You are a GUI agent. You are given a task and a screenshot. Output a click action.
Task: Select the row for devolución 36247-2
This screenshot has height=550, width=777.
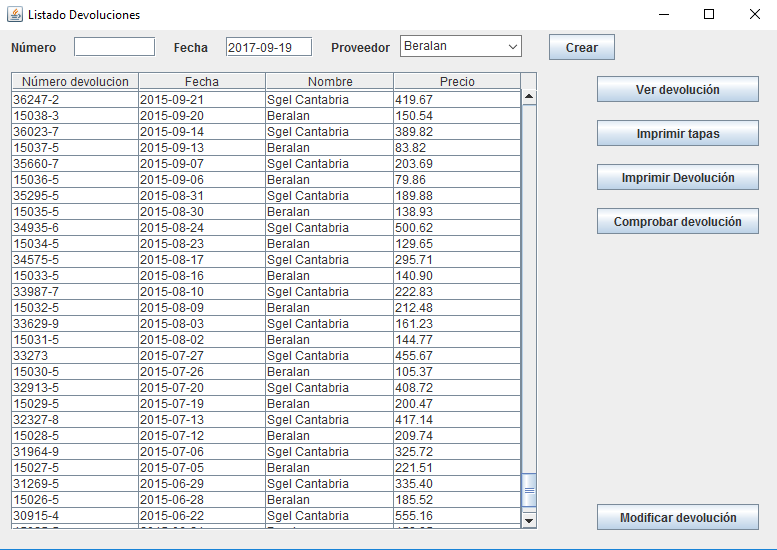tap(75, 100)
